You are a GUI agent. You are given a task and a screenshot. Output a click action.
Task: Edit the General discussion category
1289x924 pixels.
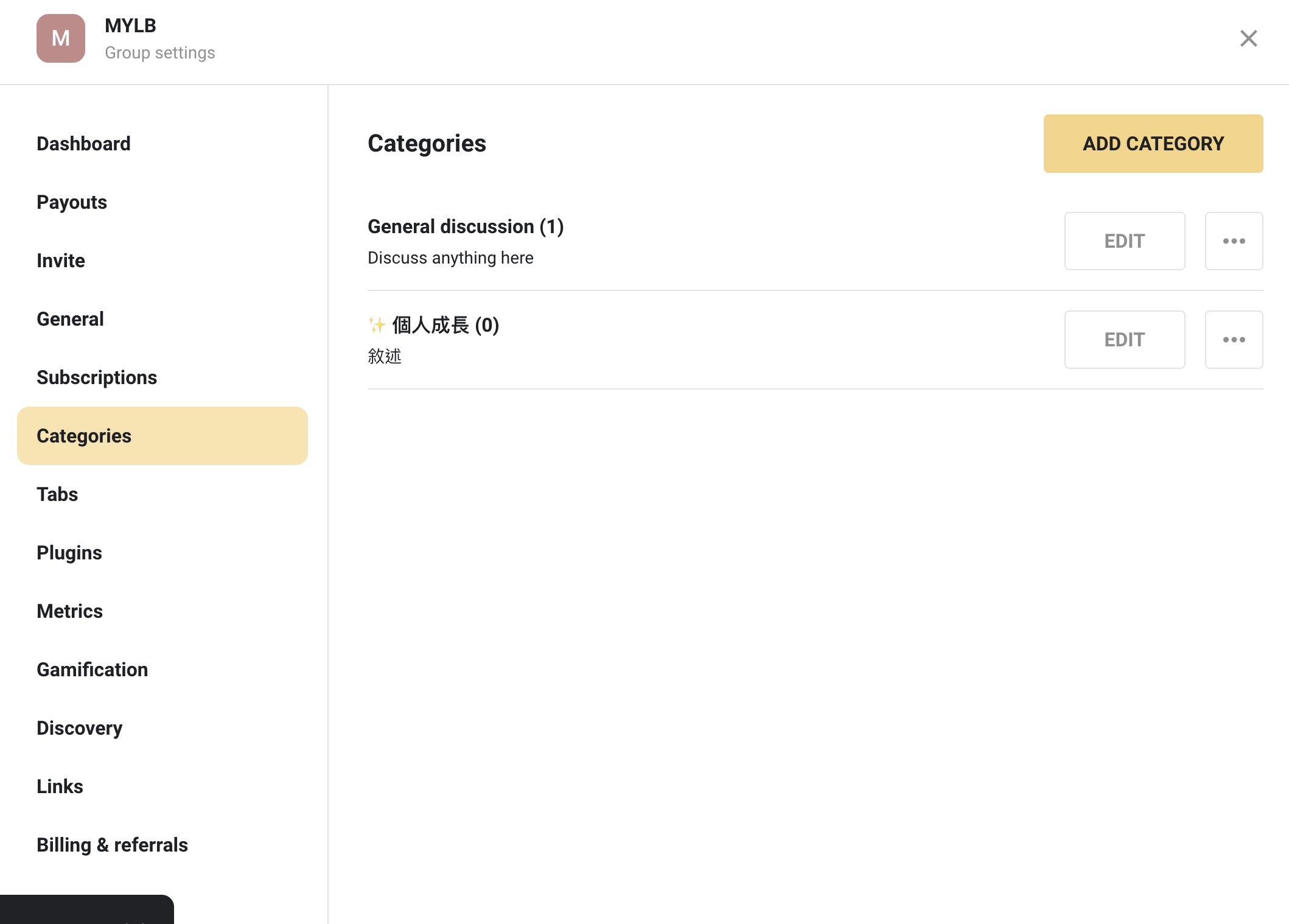click(x=1124, y=241)
